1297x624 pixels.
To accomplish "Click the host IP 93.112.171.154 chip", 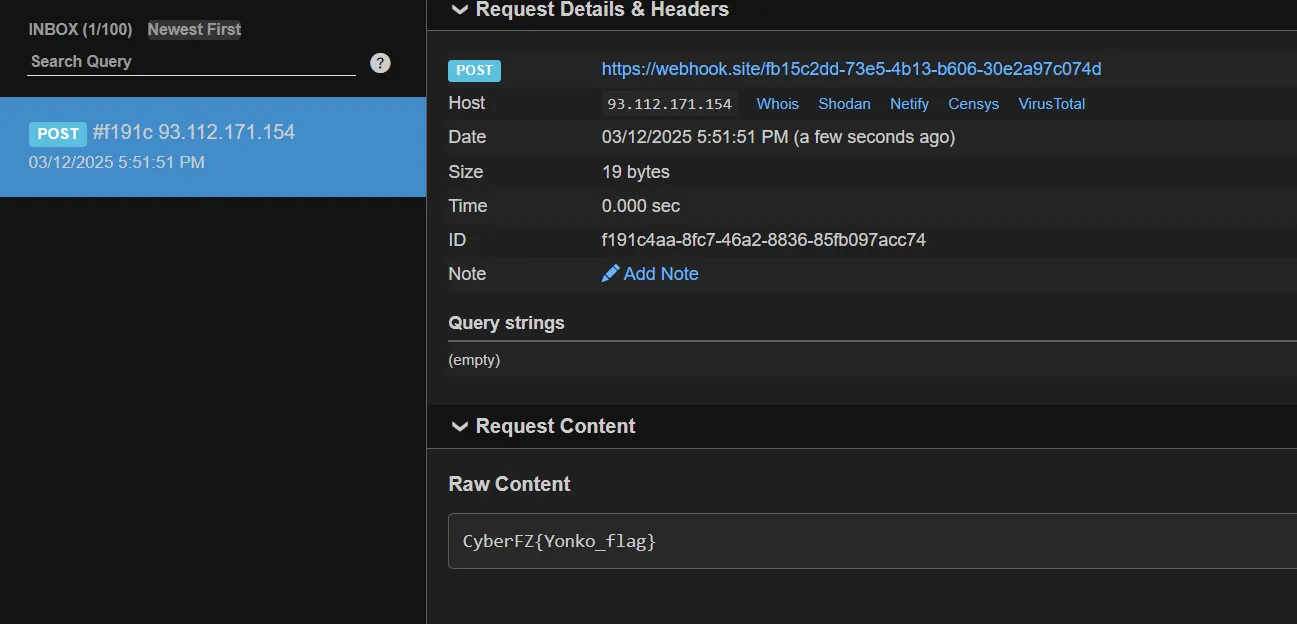I will pos(669,104).
